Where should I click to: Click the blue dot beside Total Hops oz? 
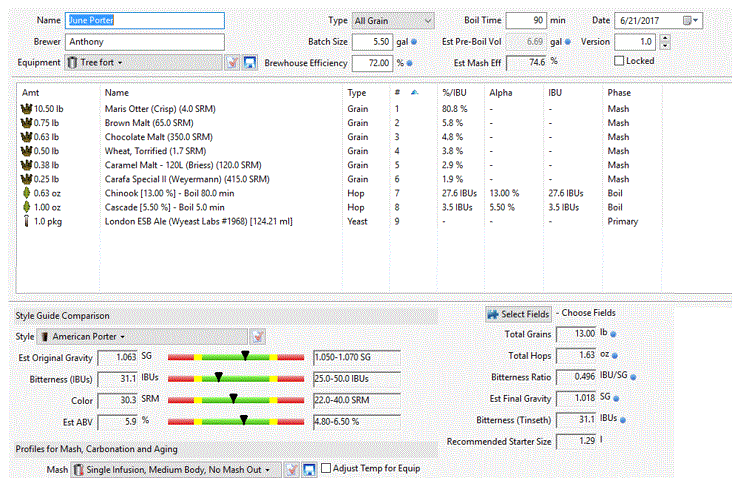(615, 355)
